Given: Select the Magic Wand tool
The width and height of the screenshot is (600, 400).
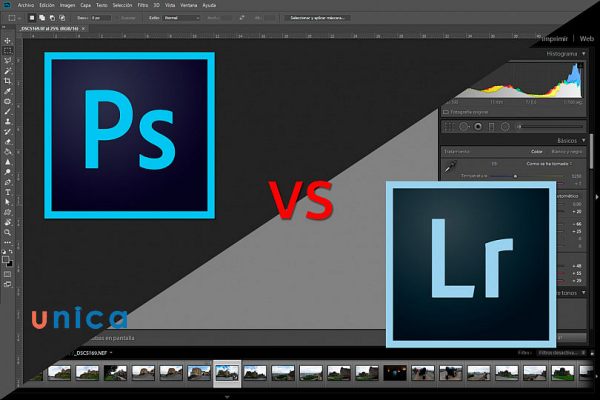Looking at the screenshot, I should (x=8, y=71).
